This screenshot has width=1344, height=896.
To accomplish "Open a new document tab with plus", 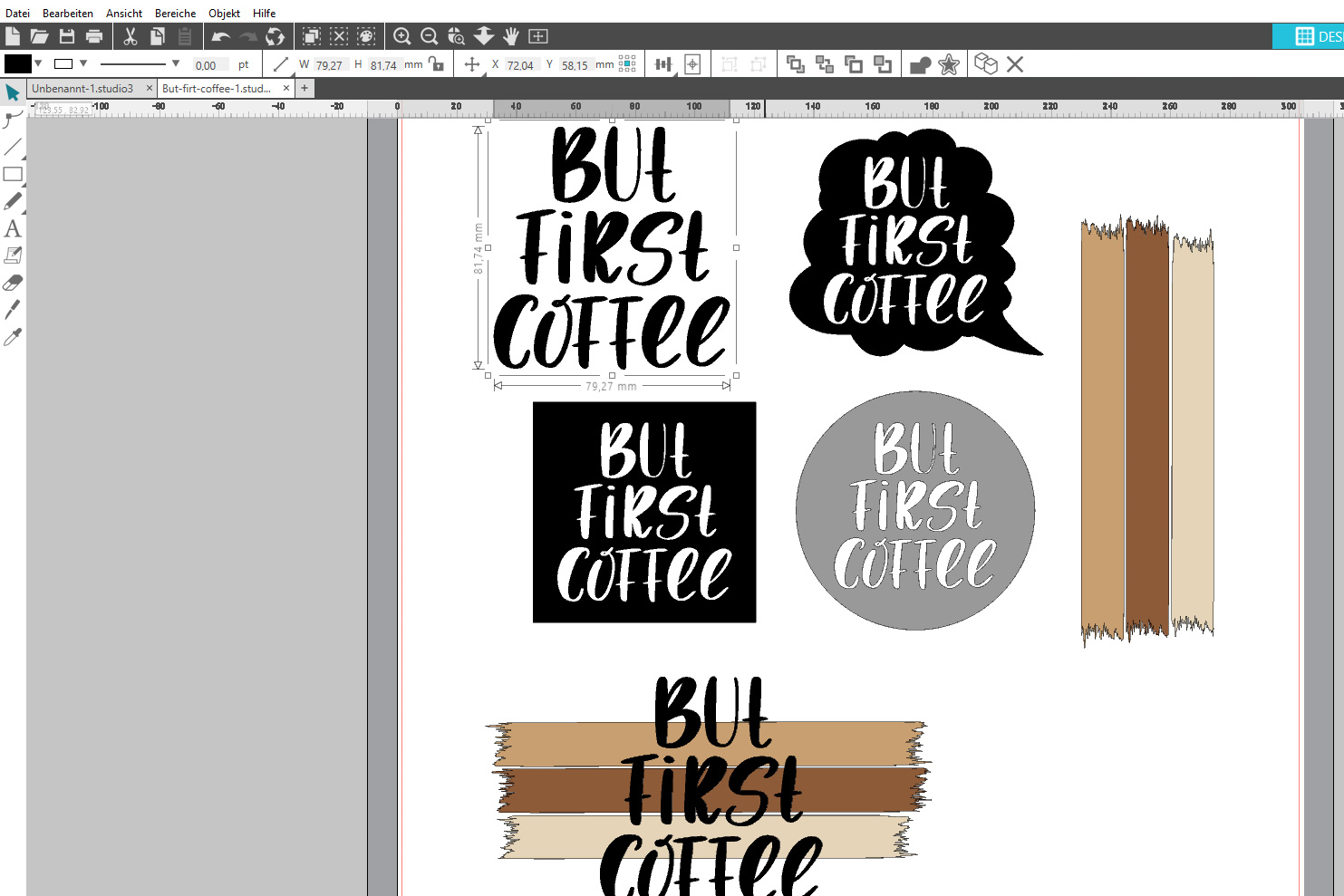I will (x=305, y=88).
